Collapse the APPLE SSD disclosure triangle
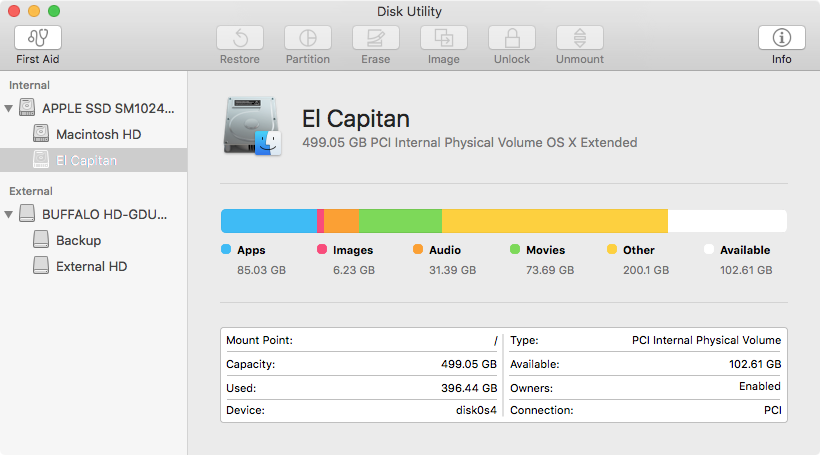 [x=8, y=108]
